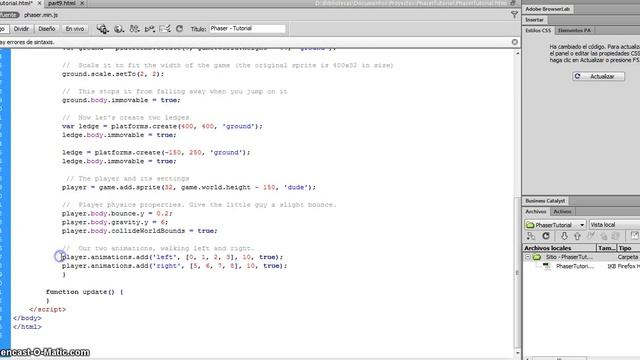Screen dimensions: 640x360
Task: Click the line starting "var ledge = platforms.create"
Action: (x=162, y=126)
